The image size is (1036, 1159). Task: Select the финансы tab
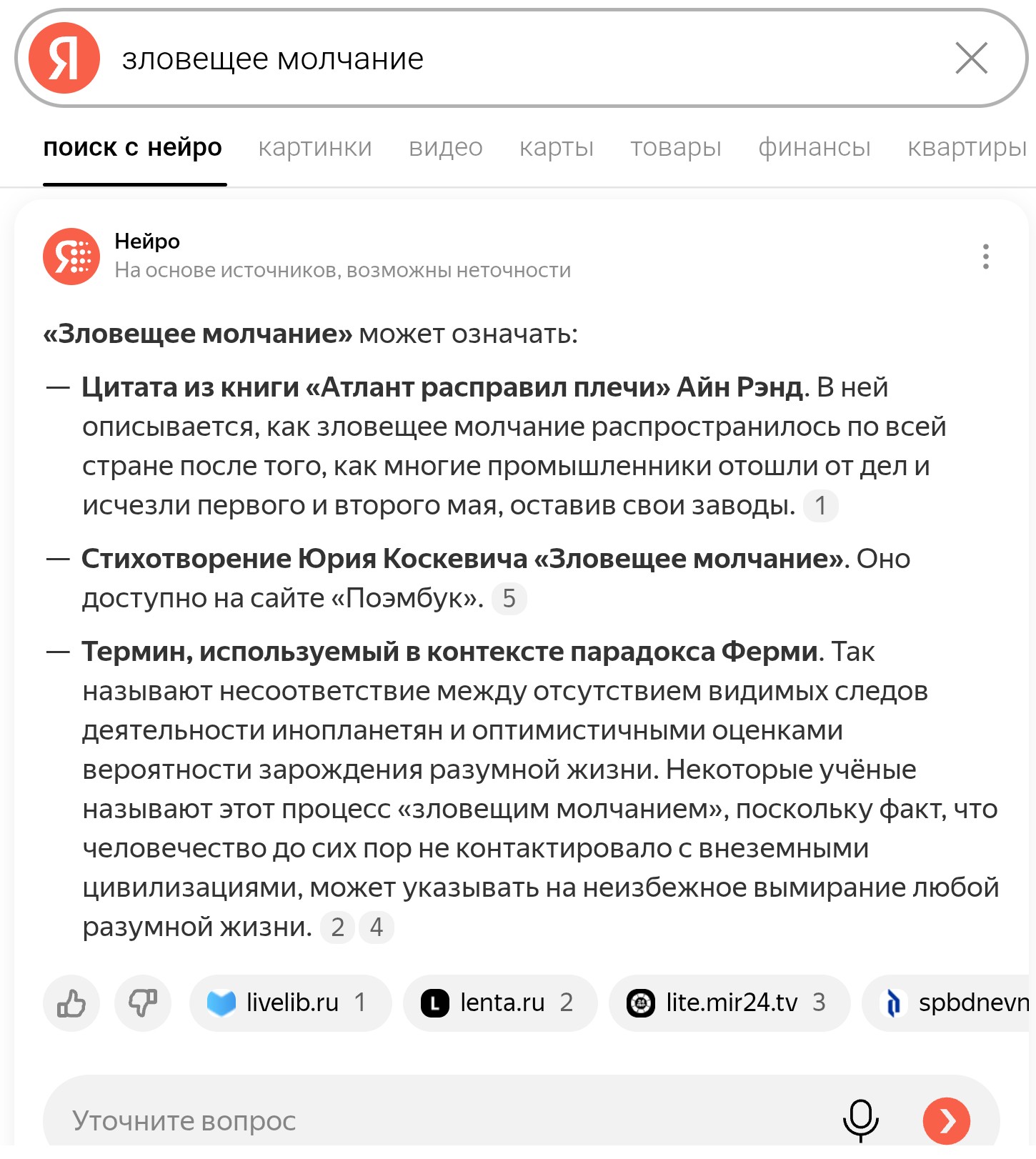[x=815, y=147]
